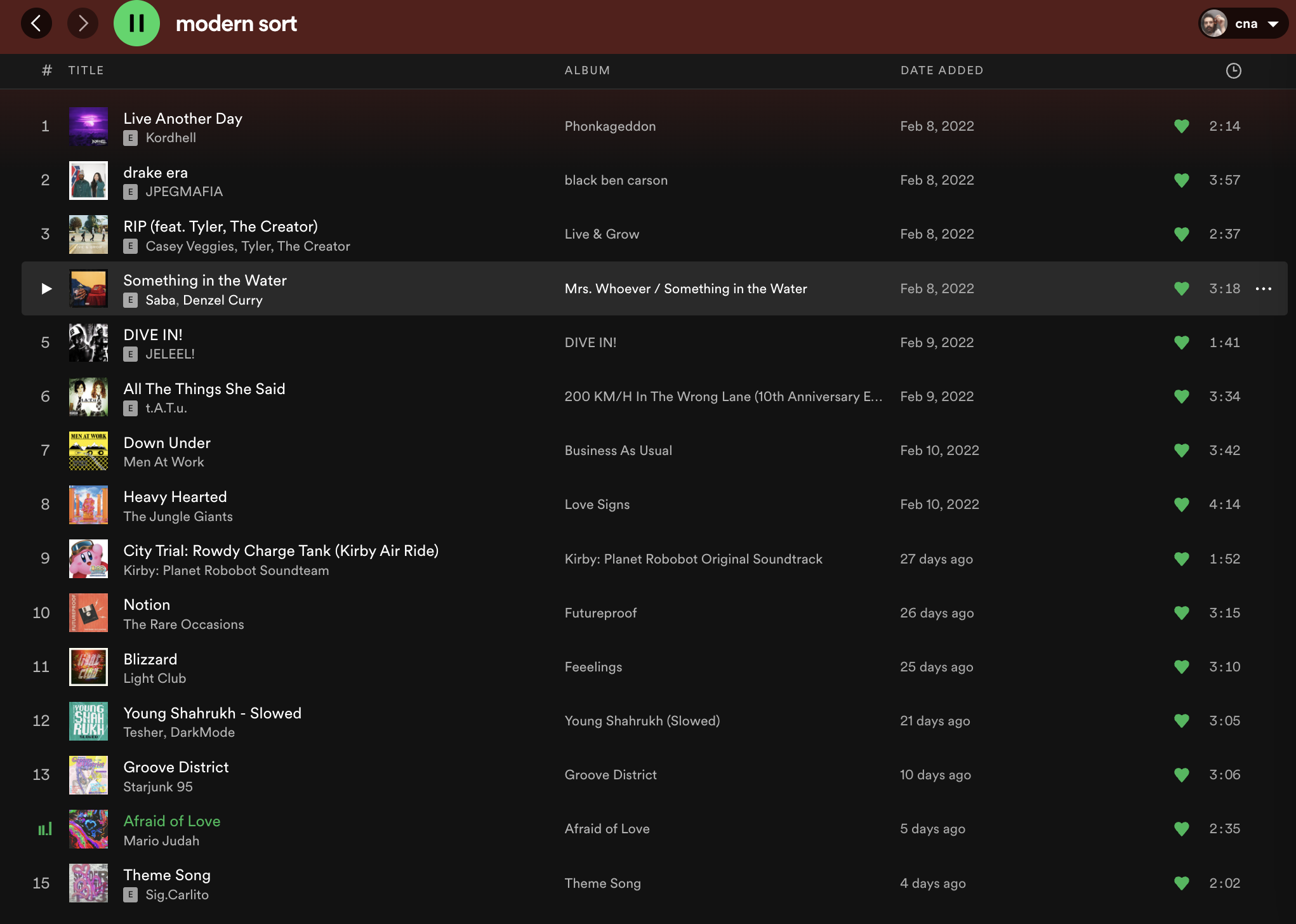
Task: Click the explicit badge next to Kordhell
Action: (131, 138)
